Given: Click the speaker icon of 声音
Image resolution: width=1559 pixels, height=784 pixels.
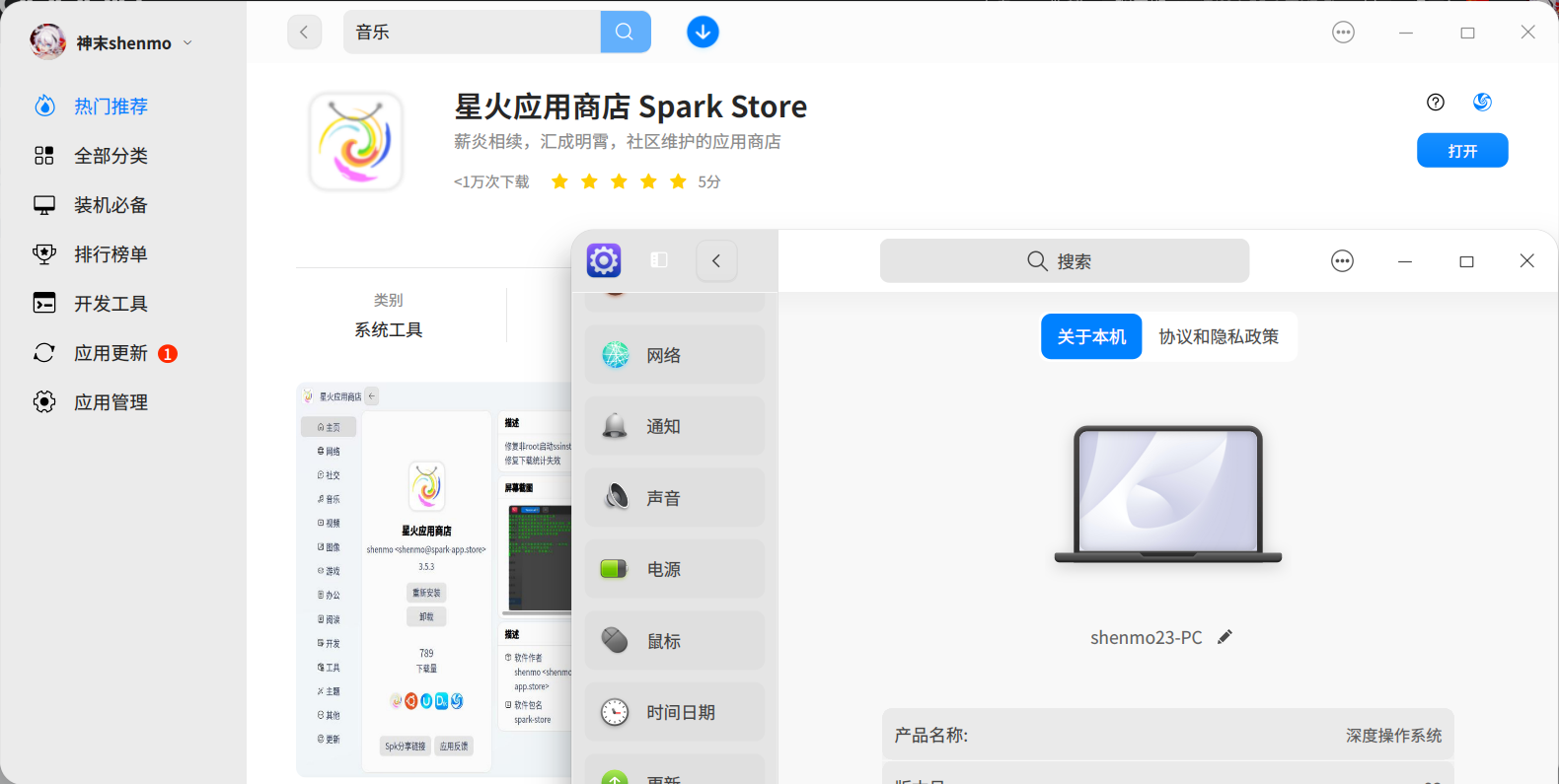Looking at the screenshot, I should (616, 497).
